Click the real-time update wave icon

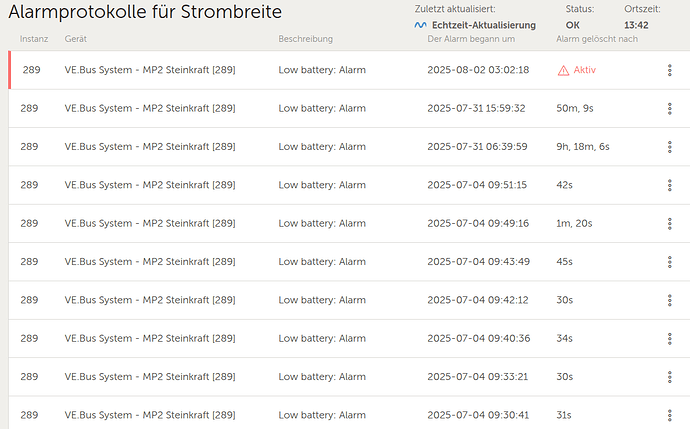point(420,25)
